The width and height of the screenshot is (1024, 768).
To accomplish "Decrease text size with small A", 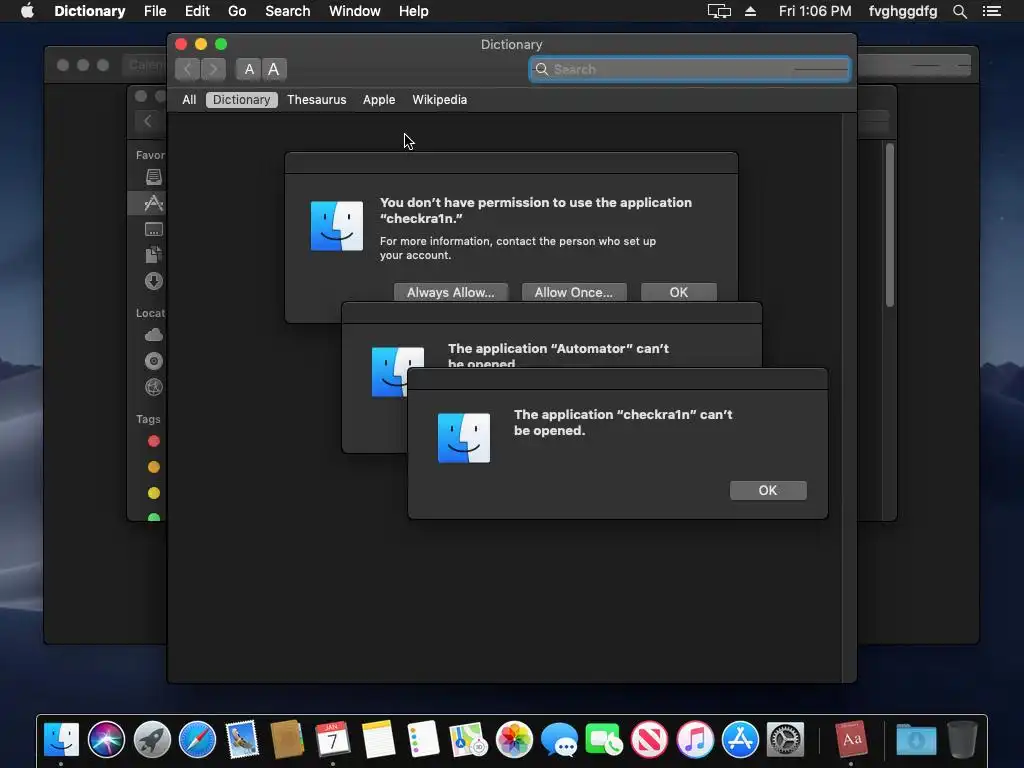I will click(x=249, y=69).
